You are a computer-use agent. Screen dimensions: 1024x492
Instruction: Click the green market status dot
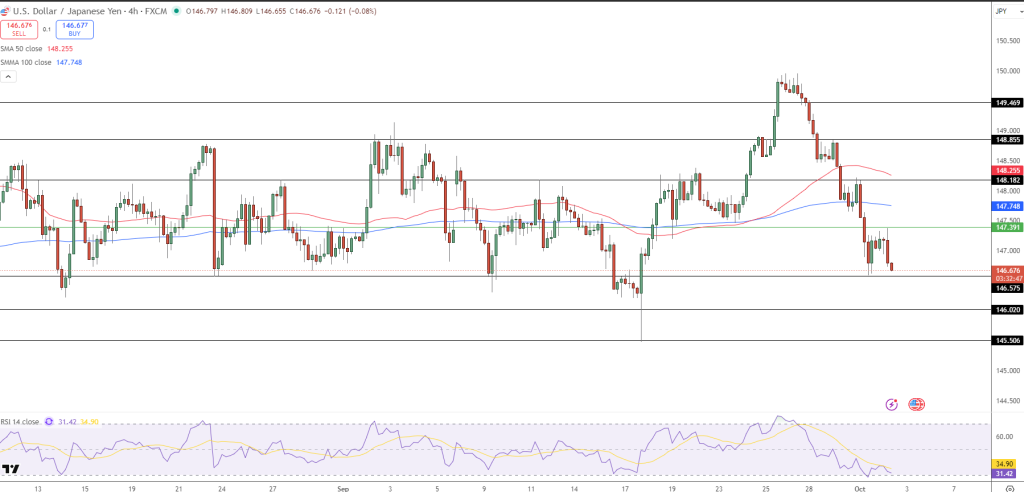pyautogui.click(x=177, y=11)
